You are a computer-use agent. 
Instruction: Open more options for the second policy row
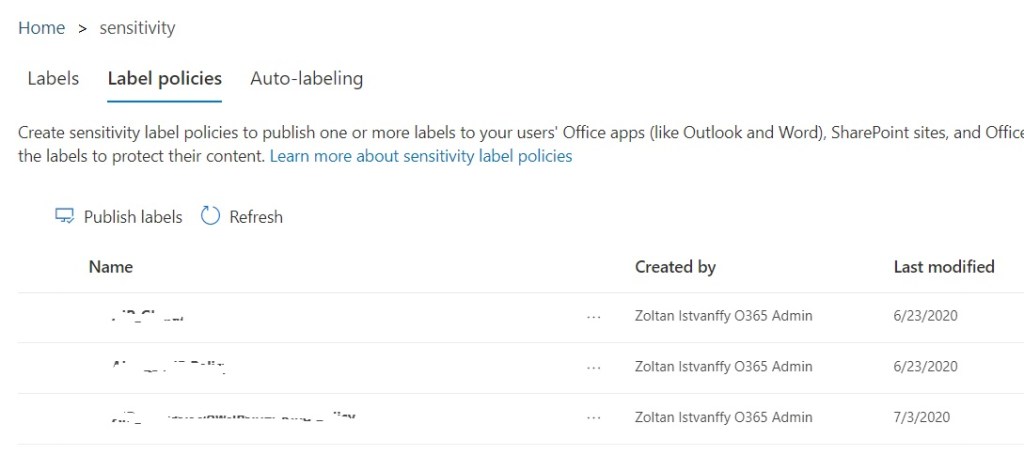pos(594,367)
